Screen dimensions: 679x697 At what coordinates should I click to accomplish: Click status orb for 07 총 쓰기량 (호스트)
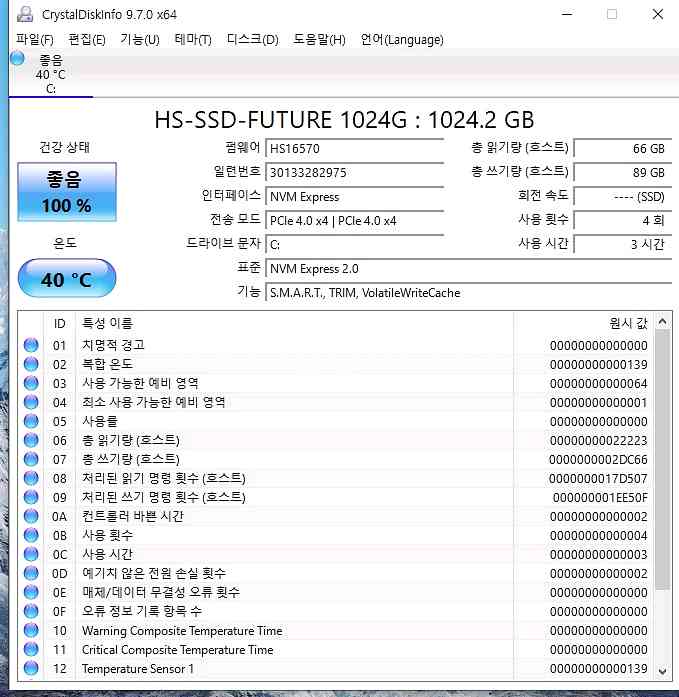31,459
